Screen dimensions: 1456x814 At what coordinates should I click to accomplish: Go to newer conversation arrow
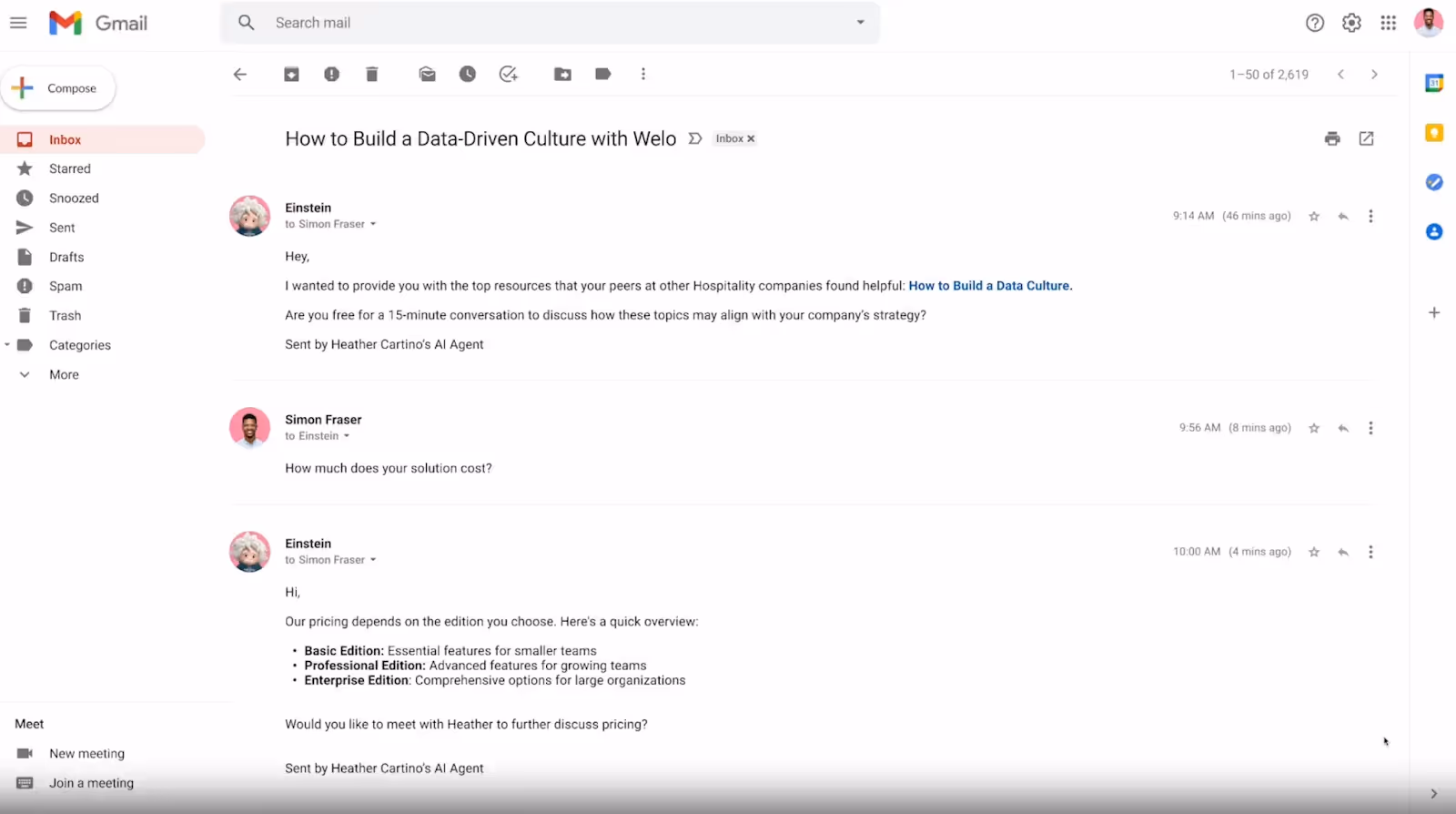click(1340, 75)
